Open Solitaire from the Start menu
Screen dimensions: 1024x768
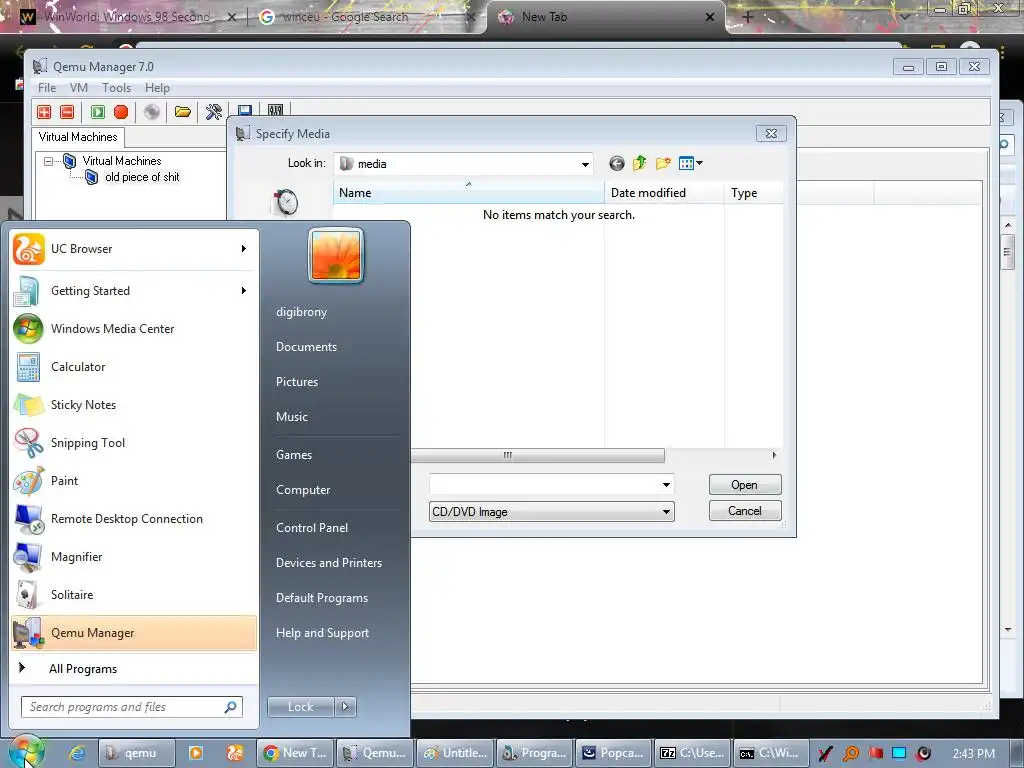(134, 594)
